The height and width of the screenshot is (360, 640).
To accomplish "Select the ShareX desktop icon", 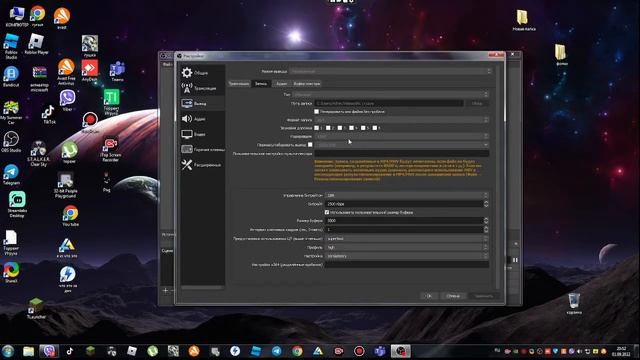I will 11,273.
